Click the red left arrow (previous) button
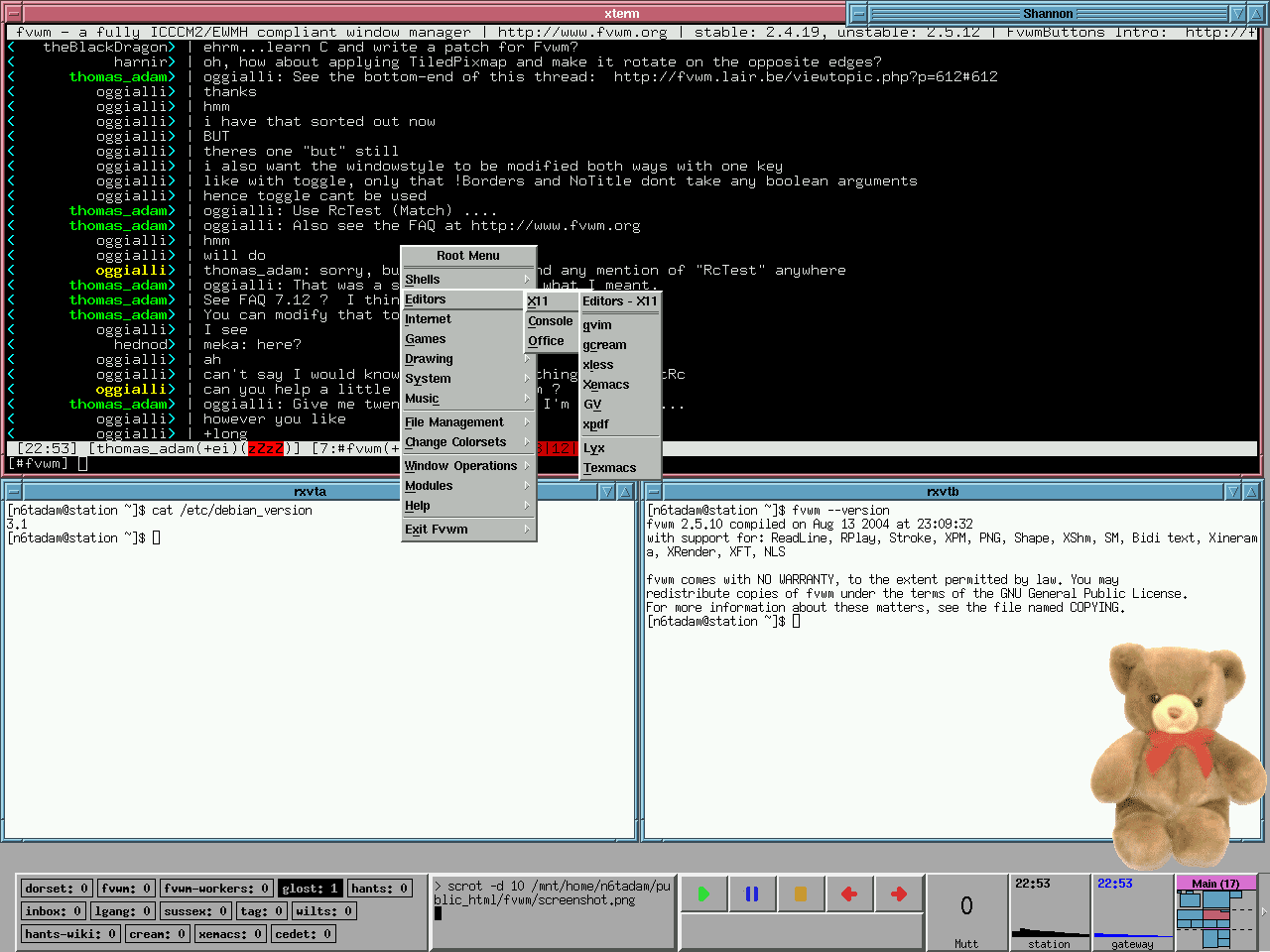 (x=849, y=893)
